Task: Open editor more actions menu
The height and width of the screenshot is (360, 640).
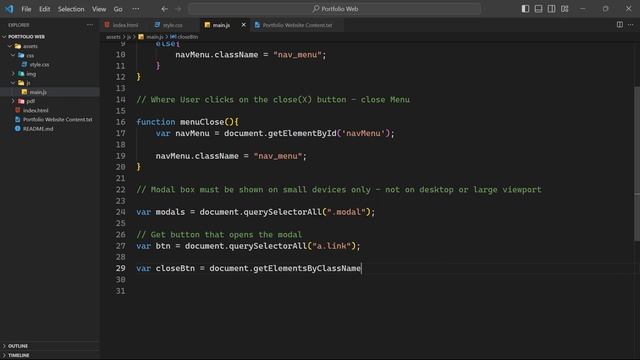Action: (631, 25)
